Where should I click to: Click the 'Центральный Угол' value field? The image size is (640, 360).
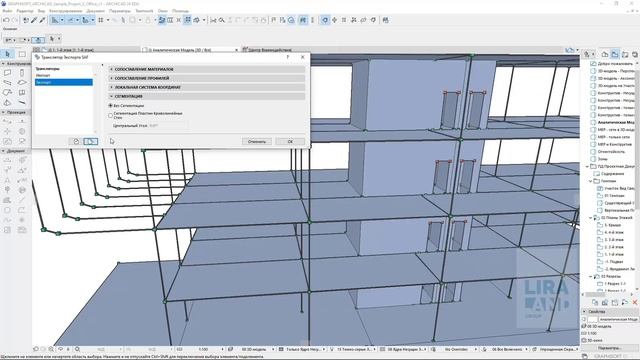(168, 126)
